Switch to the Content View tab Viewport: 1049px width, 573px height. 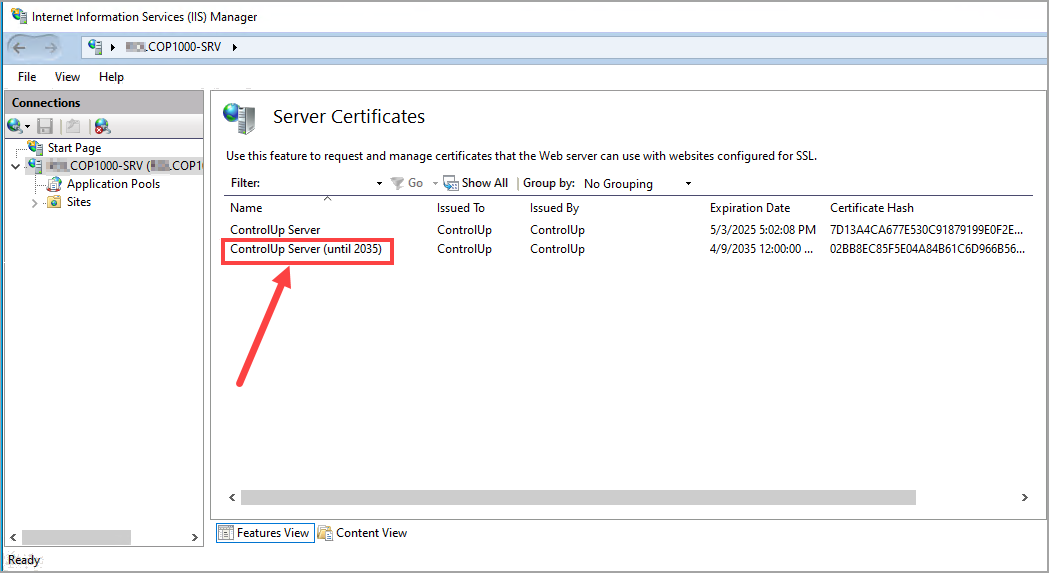pos(363,533)
